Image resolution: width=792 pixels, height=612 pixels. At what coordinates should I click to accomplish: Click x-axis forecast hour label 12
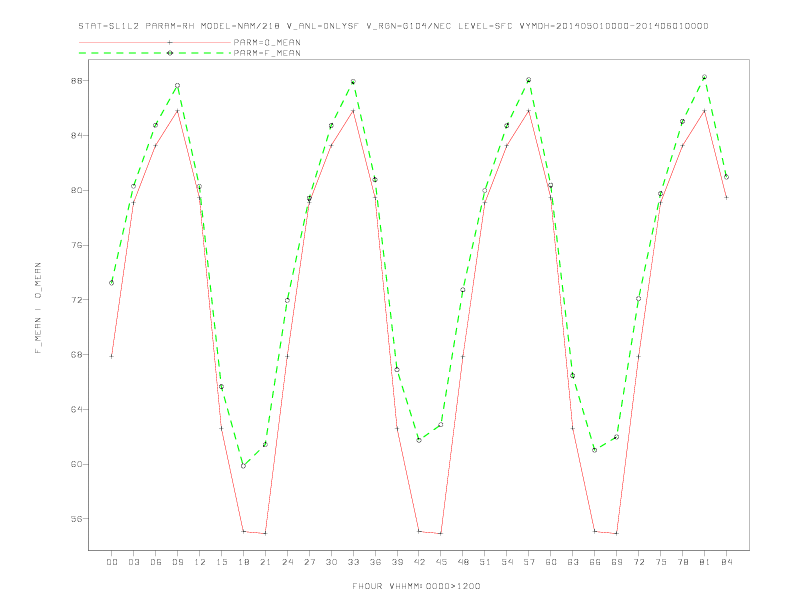pyautogui.click(x=200, y=562)
